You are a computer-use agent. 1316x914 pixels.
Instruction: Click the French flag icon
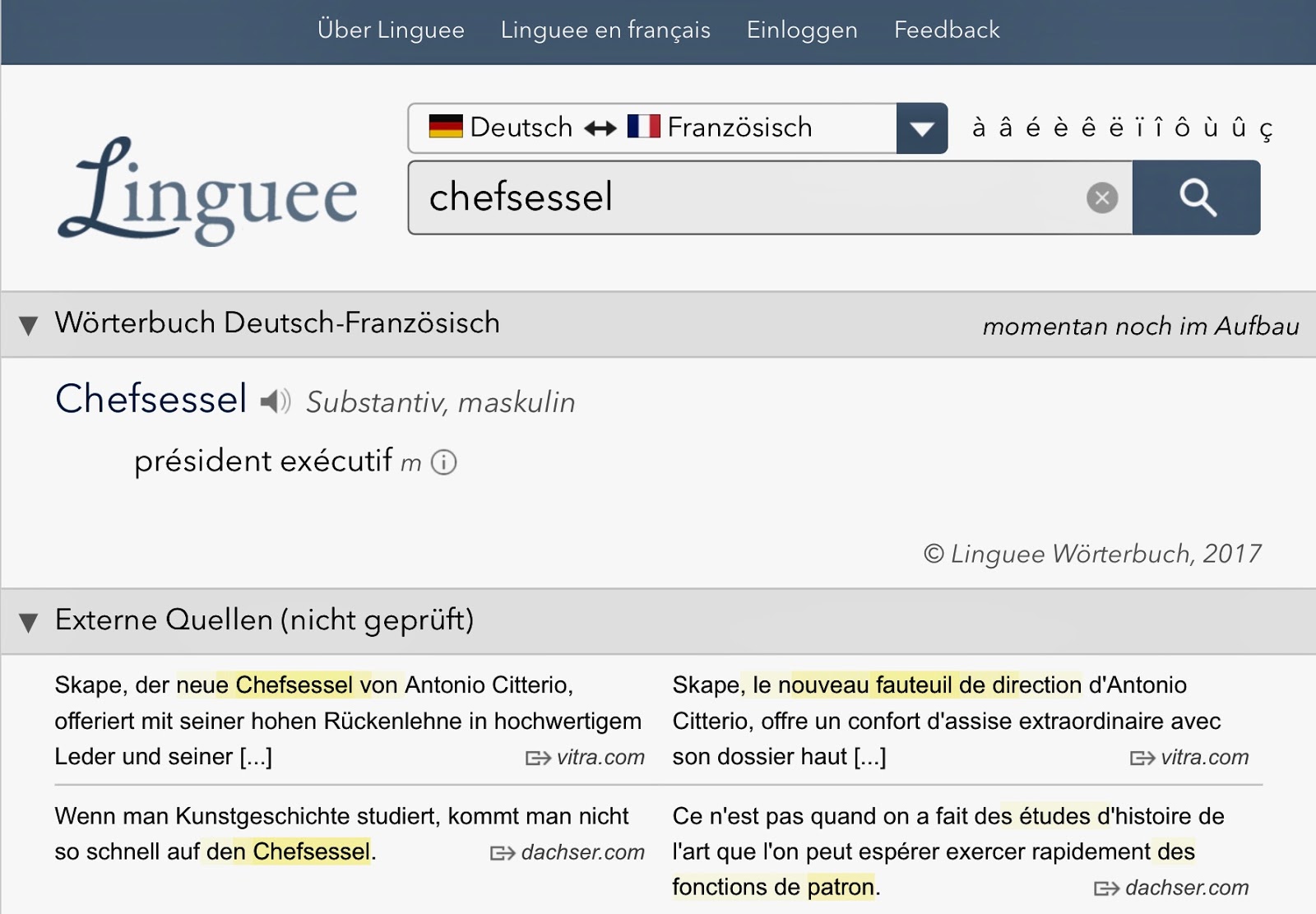pos(643,127)
